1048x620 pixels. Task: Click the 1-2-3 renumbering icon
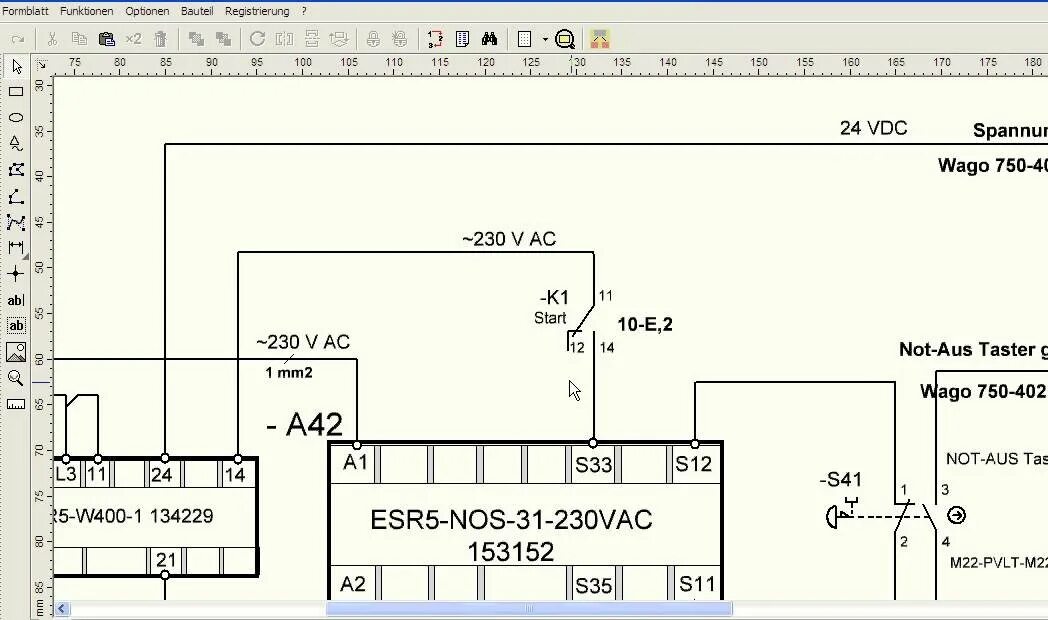pyautogui.click(x=435, y=39)
